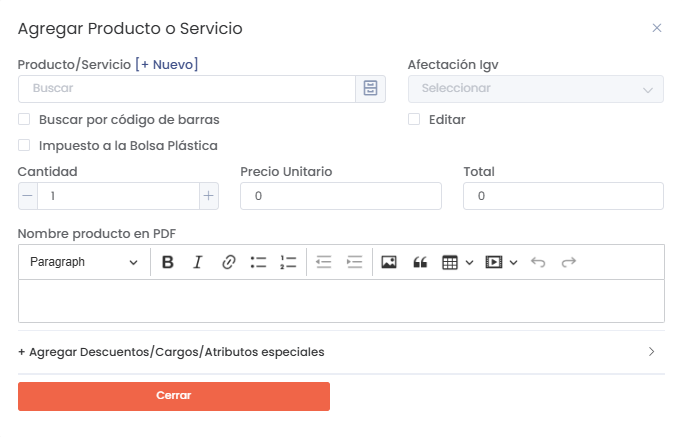
Task: Create a numbered list
Action: click(288, 262)
